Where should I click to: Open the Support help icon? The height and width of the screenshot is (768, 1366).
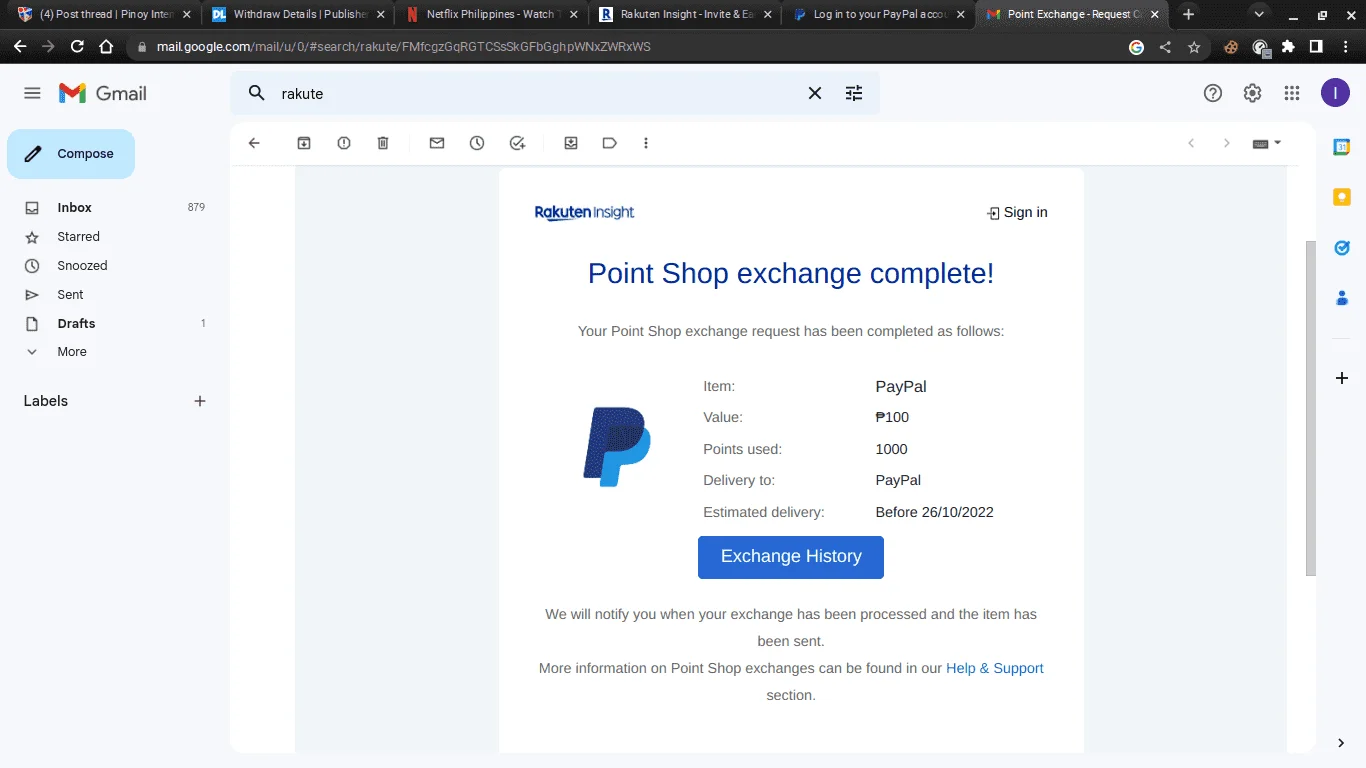coord(1213,93)
